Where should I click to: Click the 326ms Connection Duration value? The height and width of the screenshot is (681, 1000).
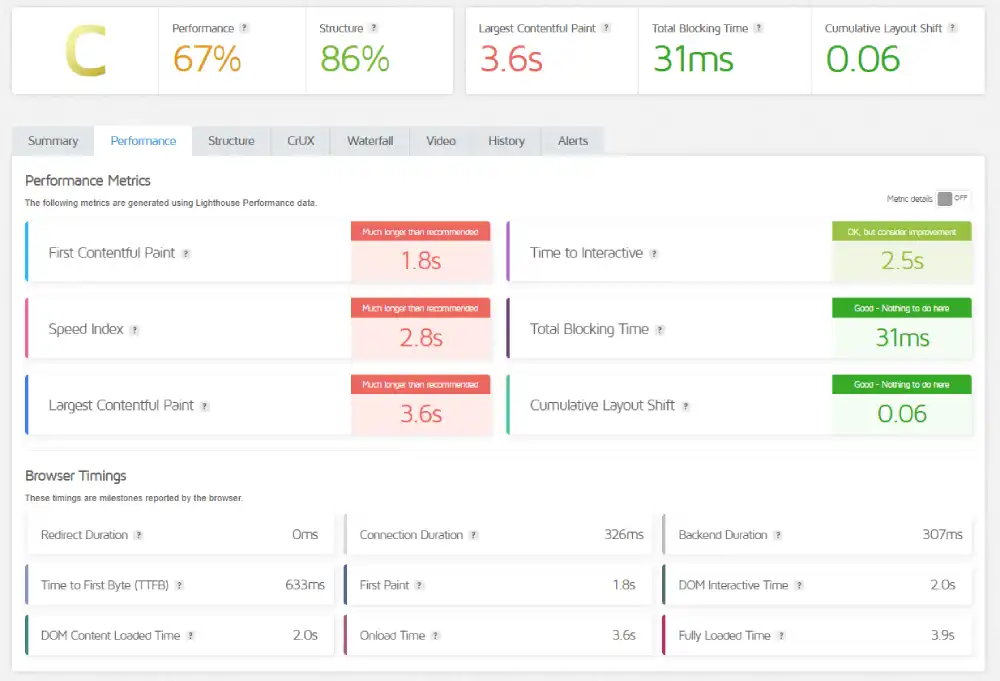coord(624,534)
